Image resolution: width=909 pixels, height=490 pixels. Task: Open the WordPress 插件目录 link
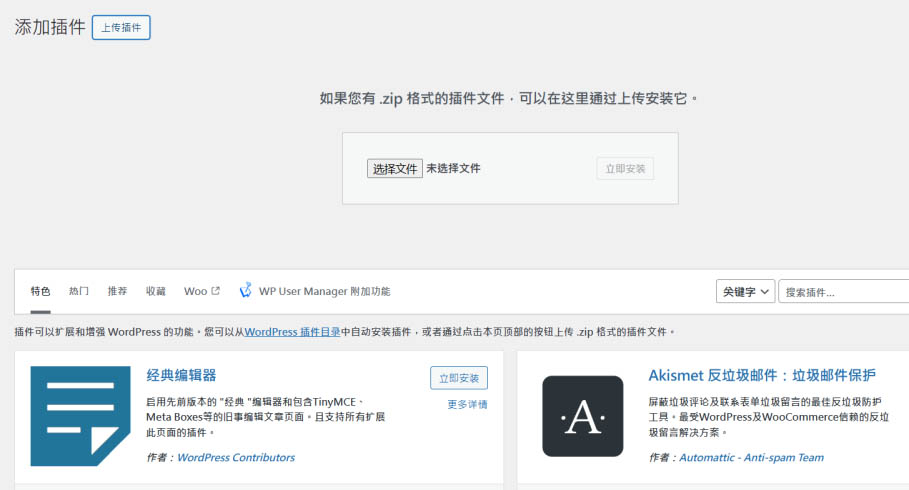[x=292, y=332]
